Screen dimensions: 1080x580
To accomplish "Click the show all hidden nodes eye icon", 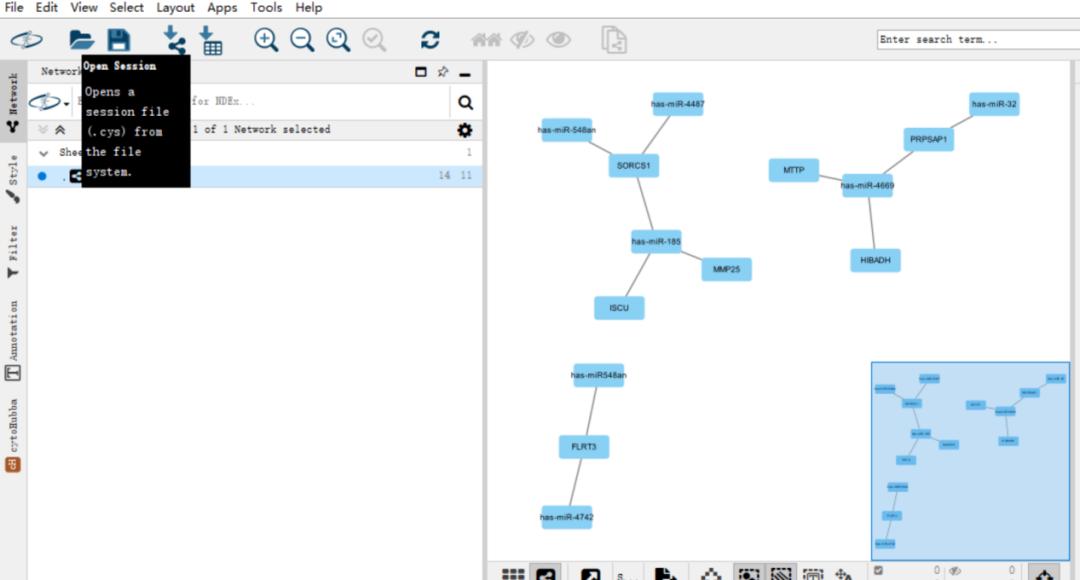I will 558,40.
